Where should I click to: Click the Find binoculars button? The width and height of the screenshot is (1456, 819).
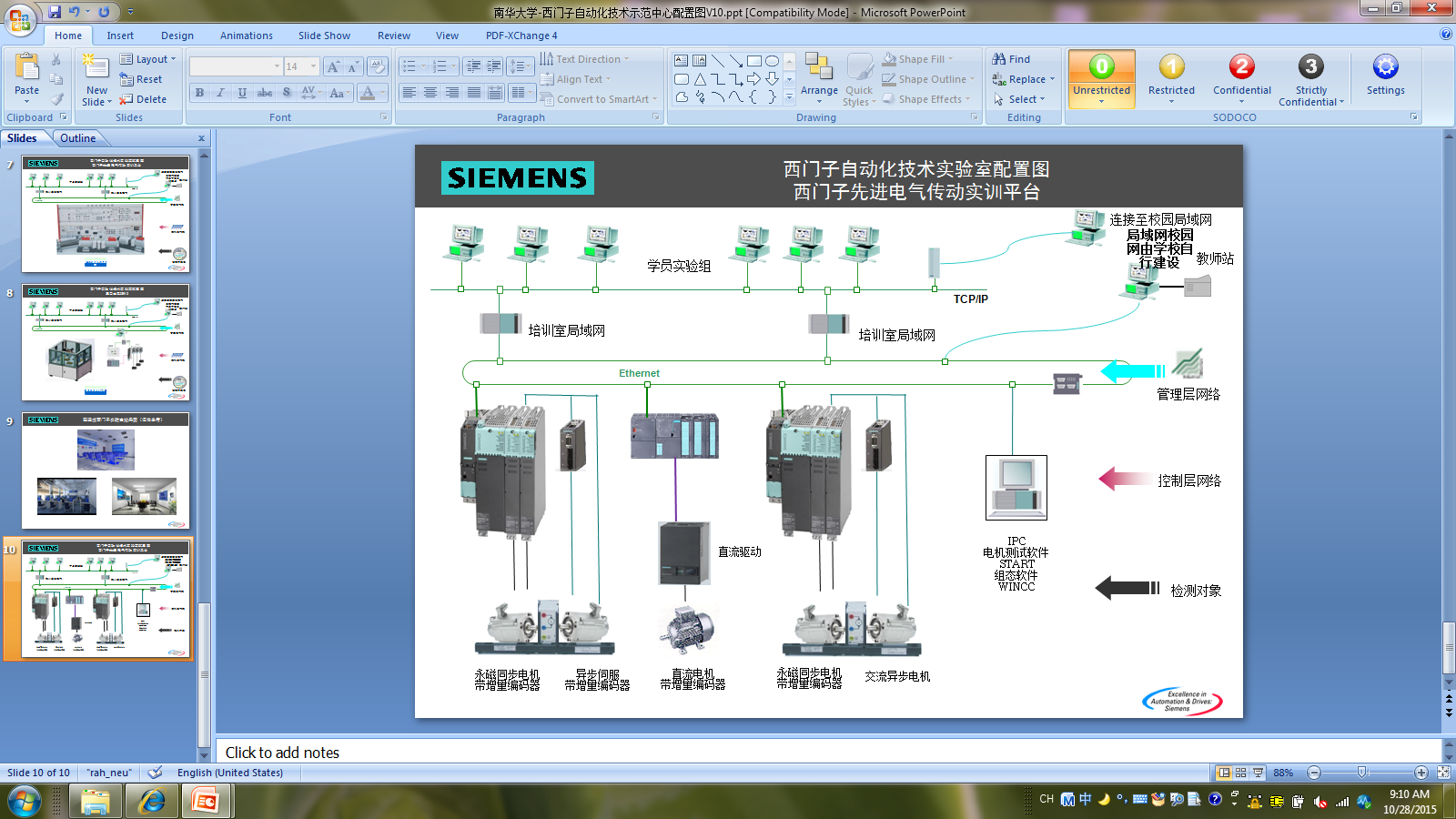1012,59
